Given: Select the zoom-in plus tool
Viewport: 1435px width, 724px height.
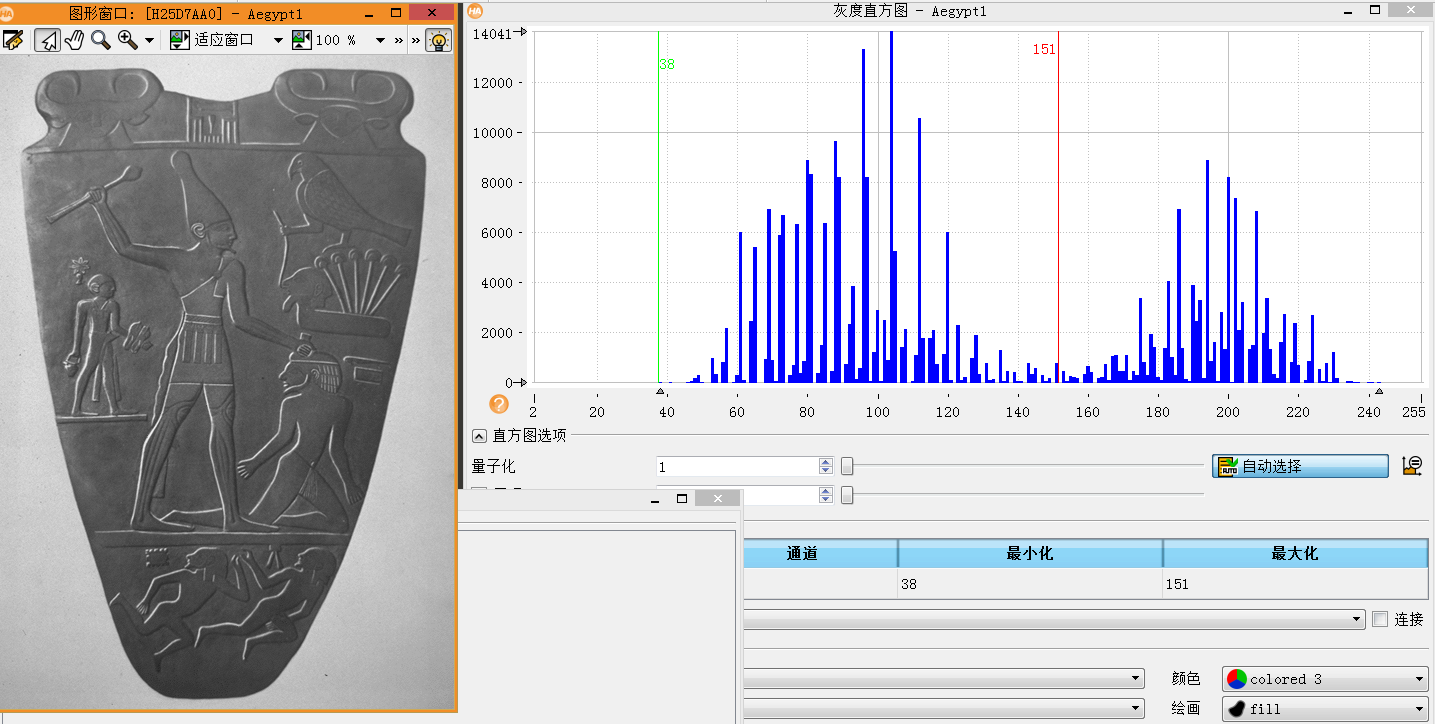Looking at the screenshot, I should click(128, 40).
